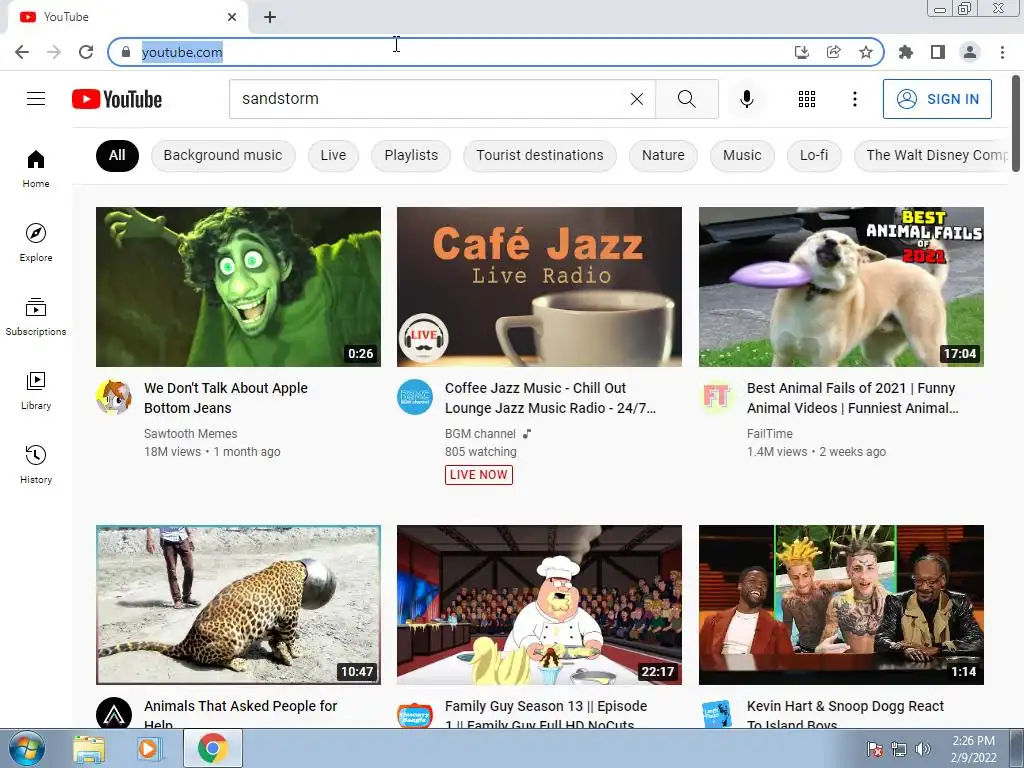Open the Windows Start button
The image size is (1024, 768).
click(26, 748)
